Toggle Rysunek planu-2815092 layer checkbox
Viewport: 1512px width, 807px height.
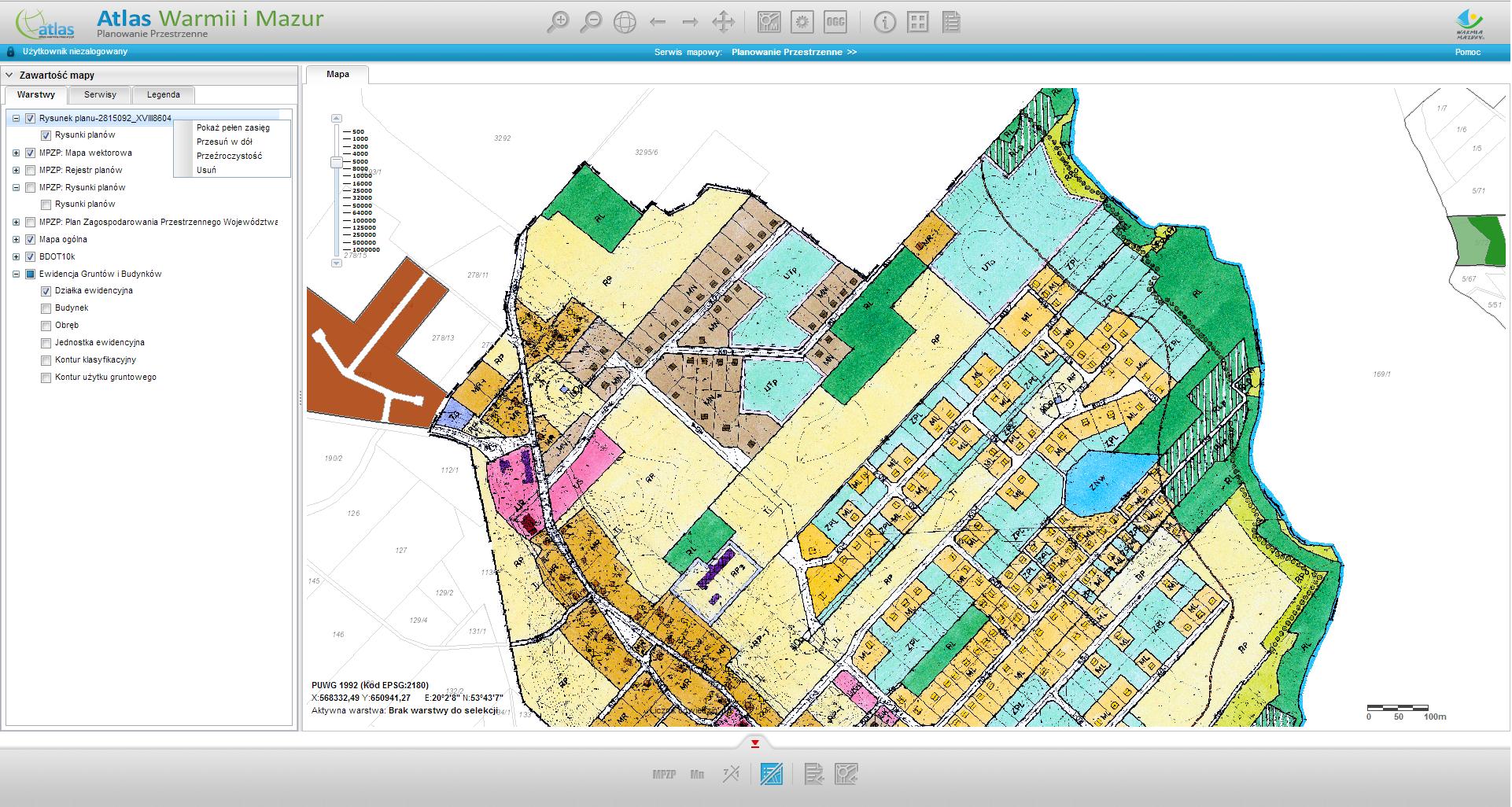pyautogui.click(x=31, y=118)
